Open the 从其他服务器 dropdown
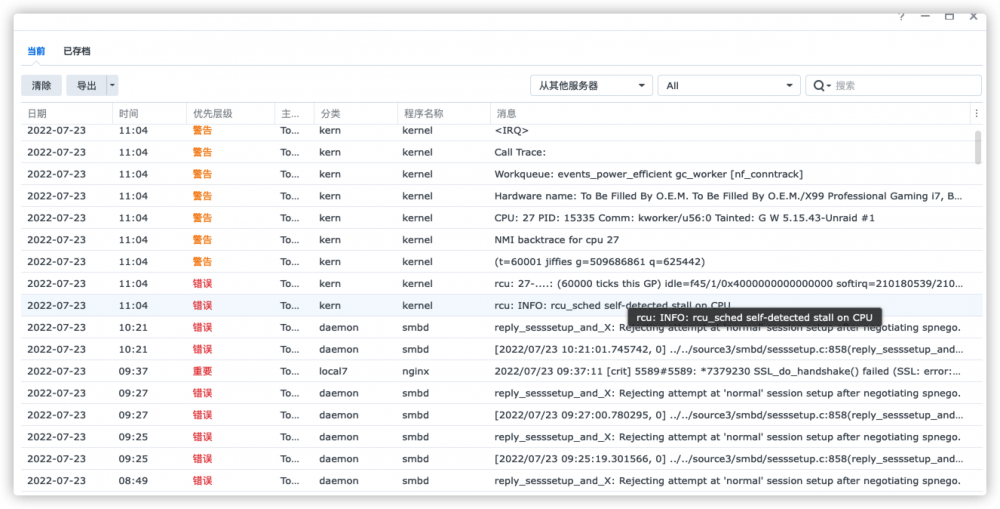 click(591, 85)
